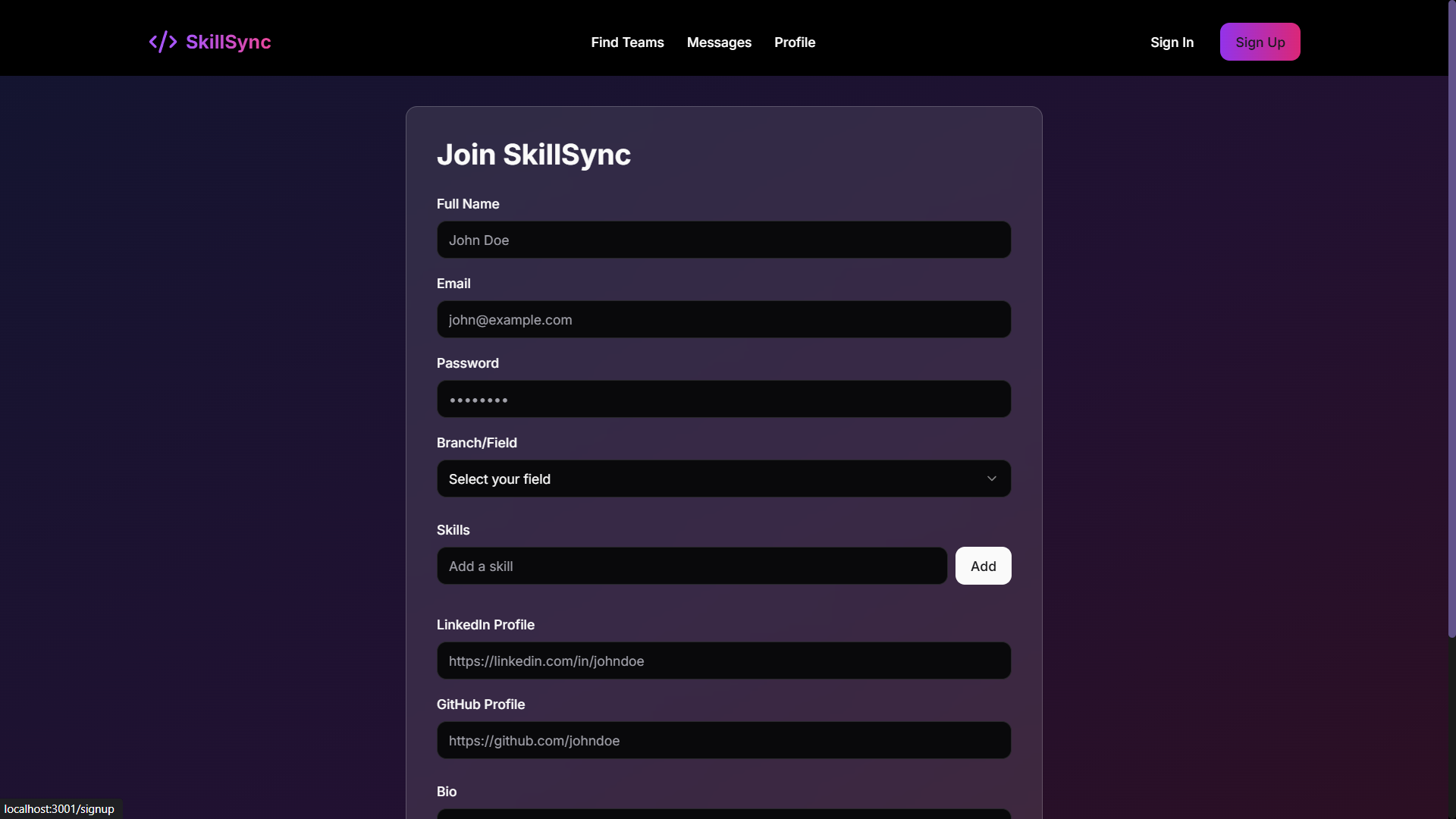1456x819 pixels.
Task: Navigate to the Profile page
Action: coord(794,42)
